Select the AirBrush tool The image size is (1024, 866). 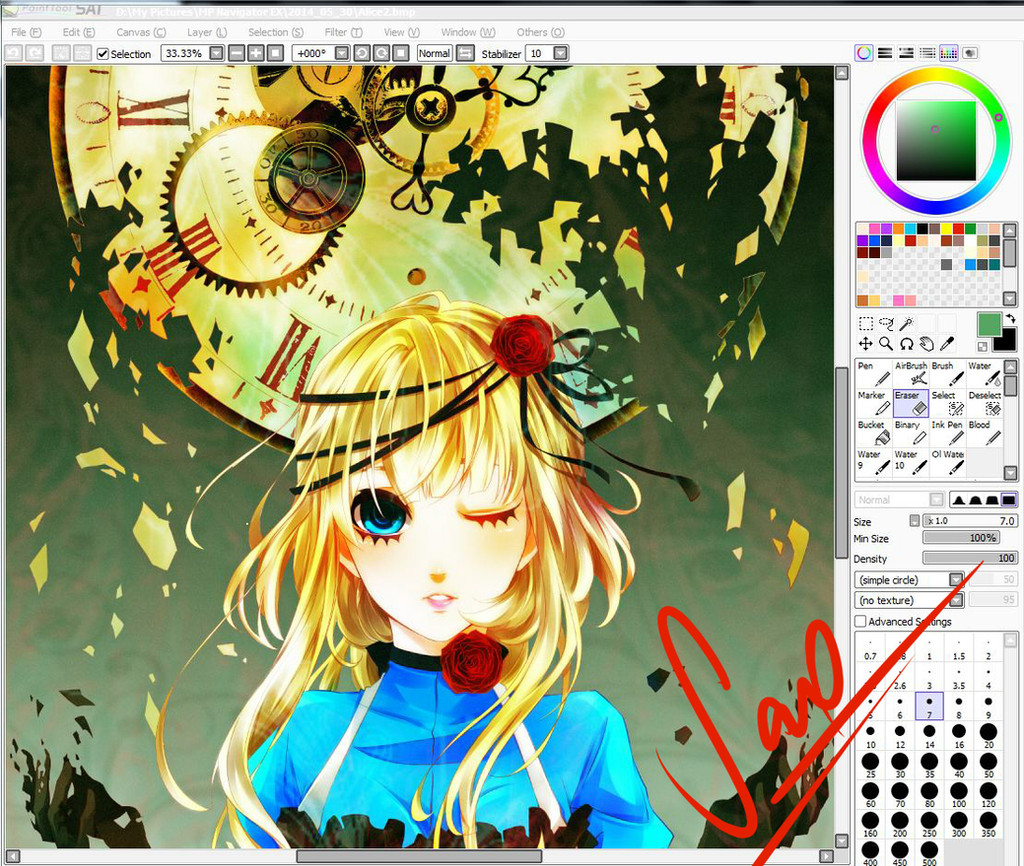[x=910, y=374]
